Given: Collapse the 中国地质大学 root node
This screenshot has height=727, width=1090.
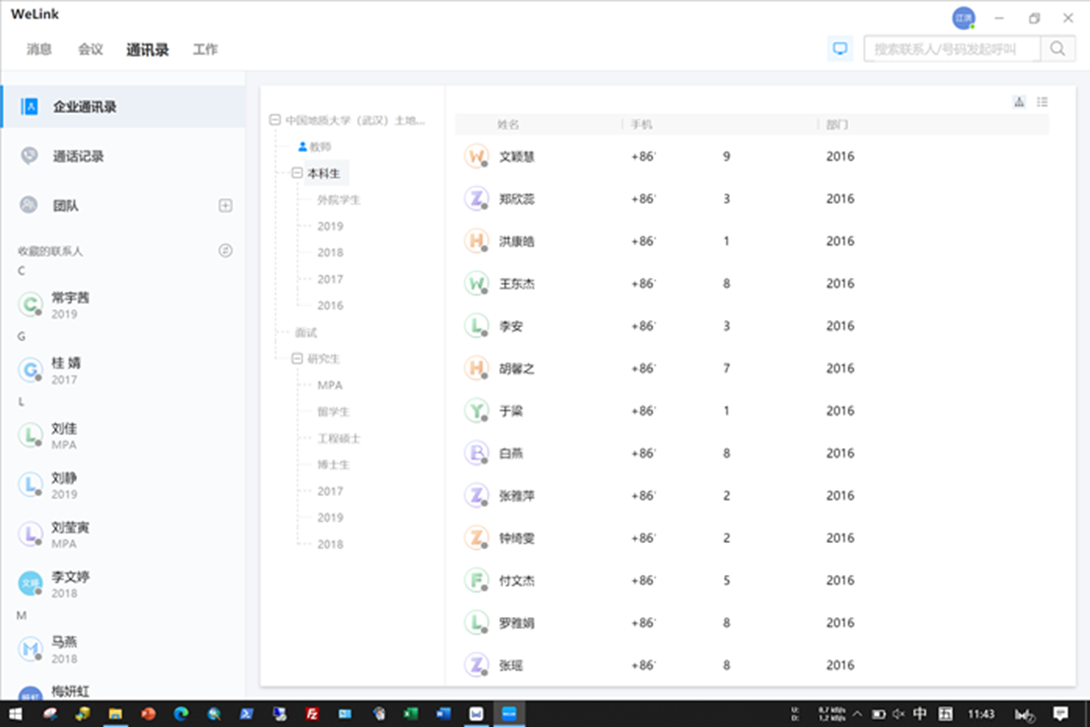Looking at the screenshot, I should pos(275,120).
